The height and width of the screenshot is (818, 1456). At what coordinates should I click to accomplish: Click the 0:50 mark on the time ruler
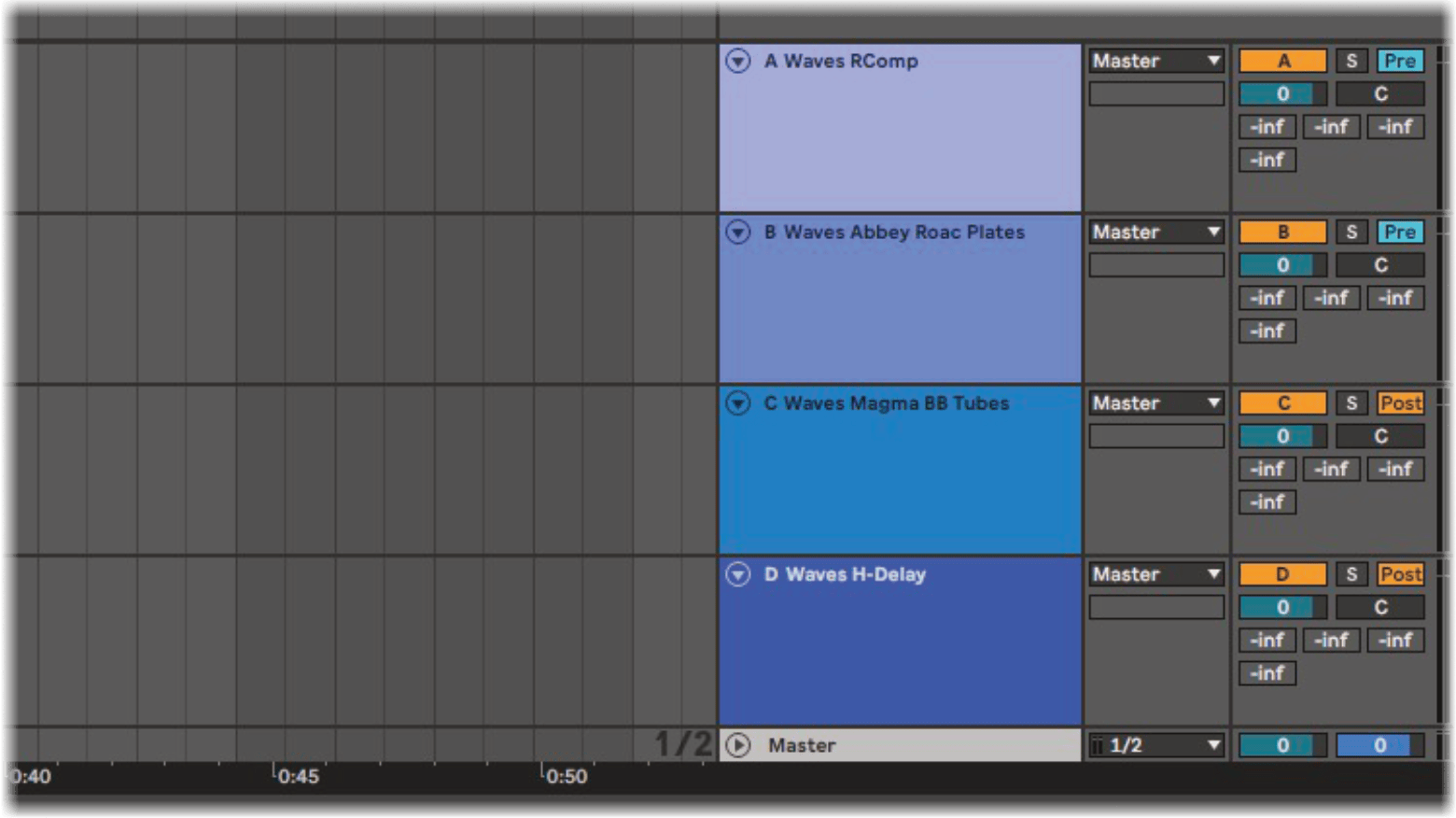pyautogui.click(x=567, y=776)
